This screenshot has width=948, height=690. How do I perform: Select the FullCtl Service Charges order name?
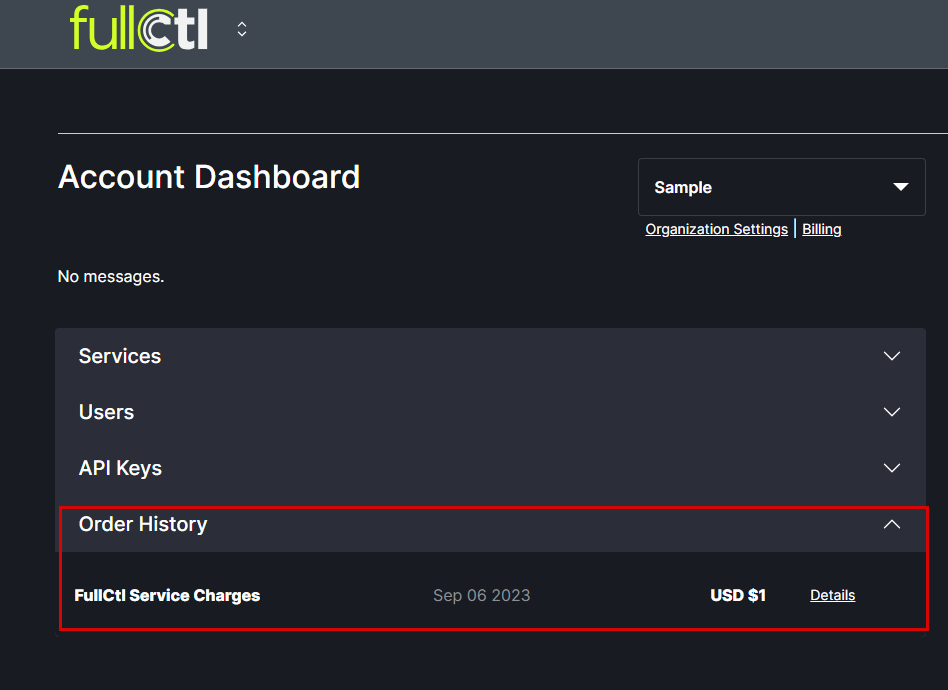167,595
